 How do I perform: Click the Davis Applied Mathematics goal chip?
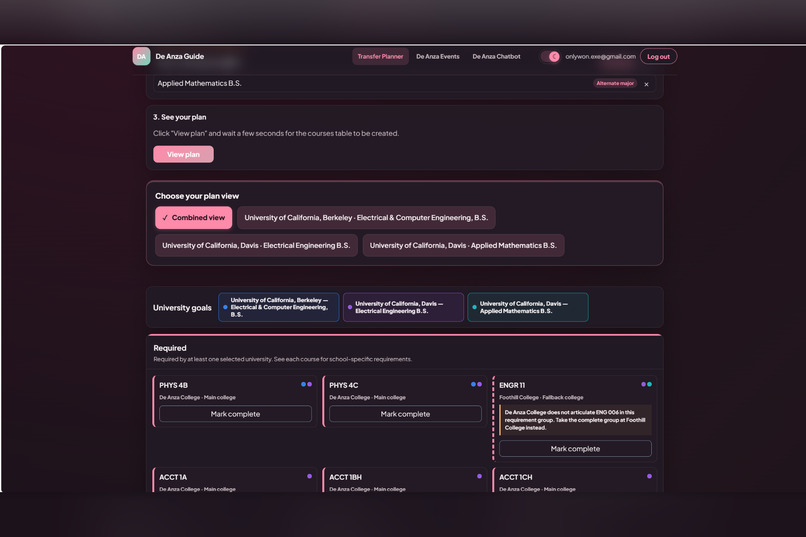click(528, 307)
